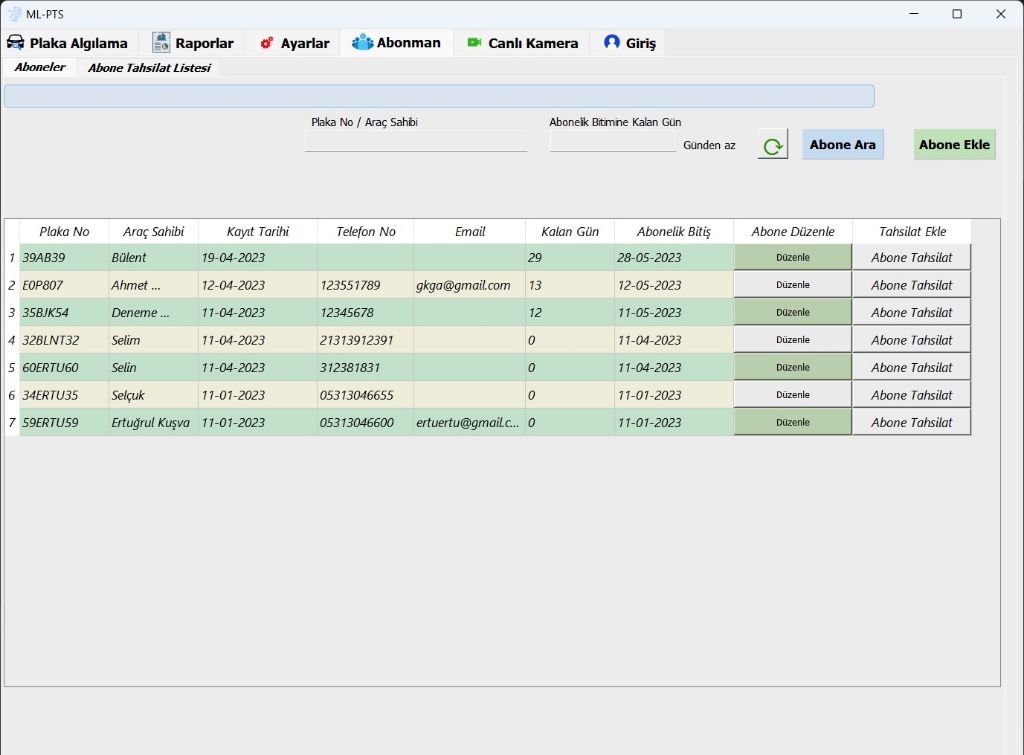This screenshot has height=755, width=1024.
Task: Click the Abone Ara button
Action: click(842, 144)
